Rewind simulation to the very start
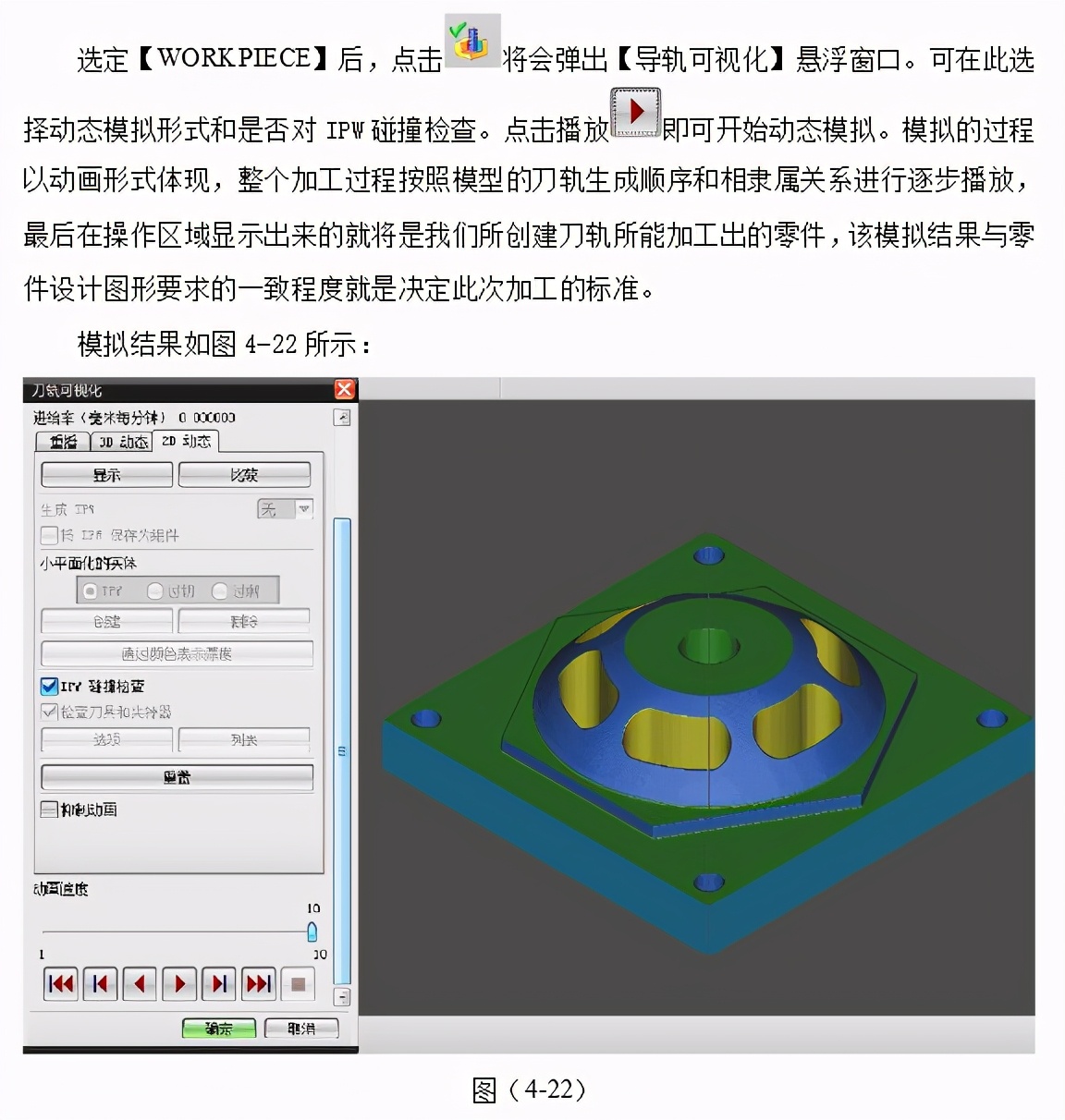This screenshot has width=1065, height=1120. pos(61,984)
